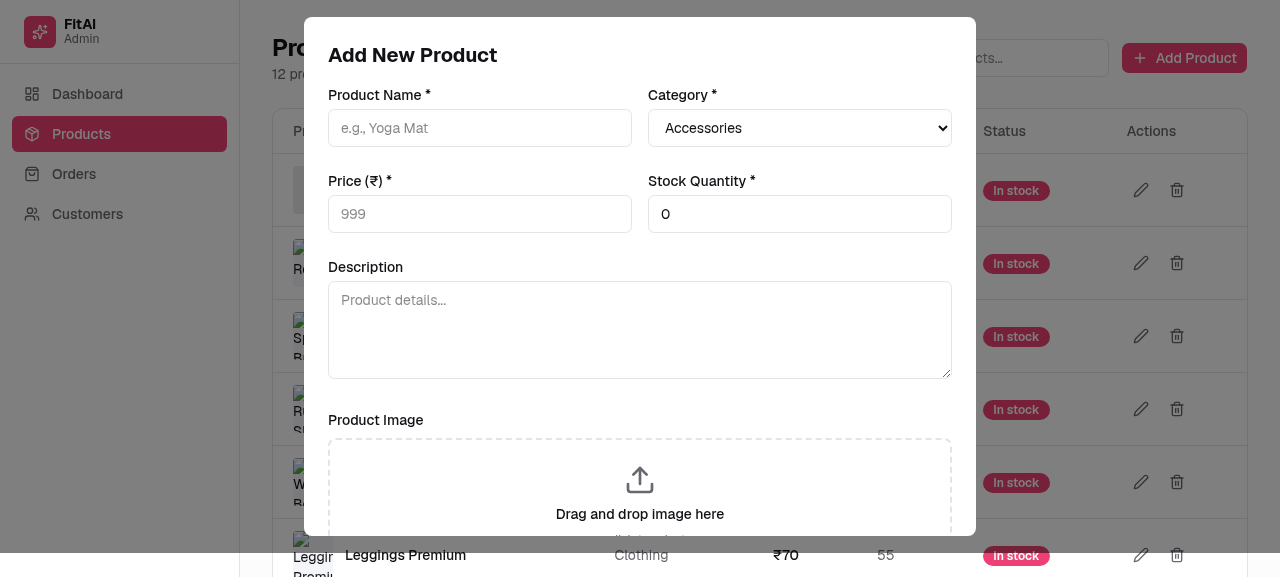Click the Dashboard icon in sidebar
Image resolution: width=1280 pixels, height=577 pixels.
[x=32, y=94]
